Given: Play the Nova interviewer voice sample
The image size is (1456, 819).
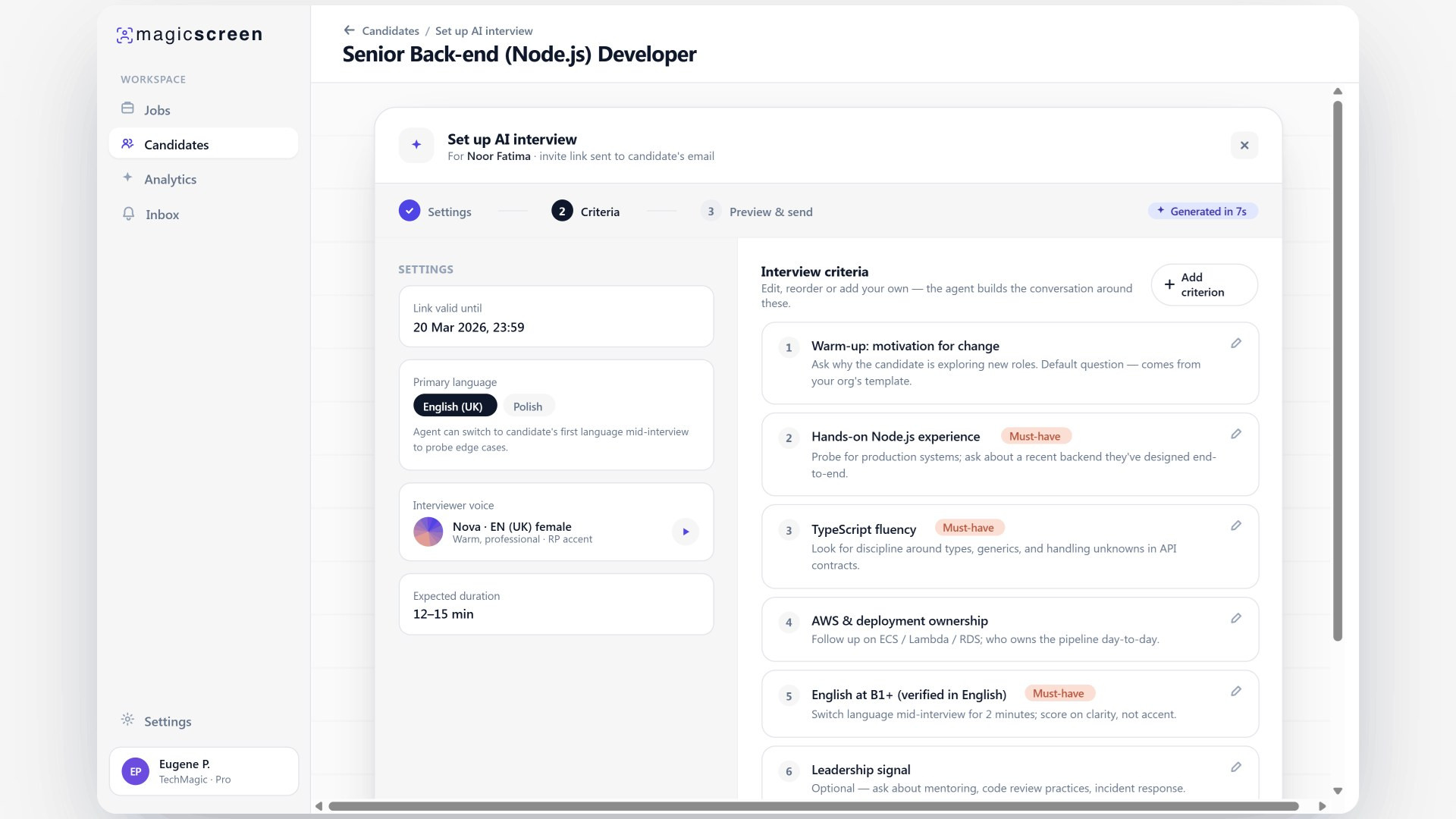Looking at the screenshot, I should (686, 532).
